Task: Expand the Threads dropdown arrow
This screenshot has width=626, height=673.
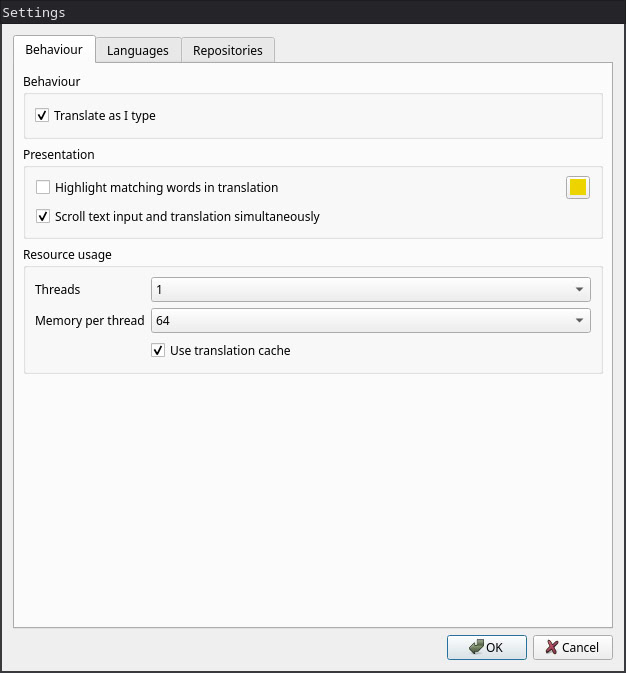Action: coord(579,290)
